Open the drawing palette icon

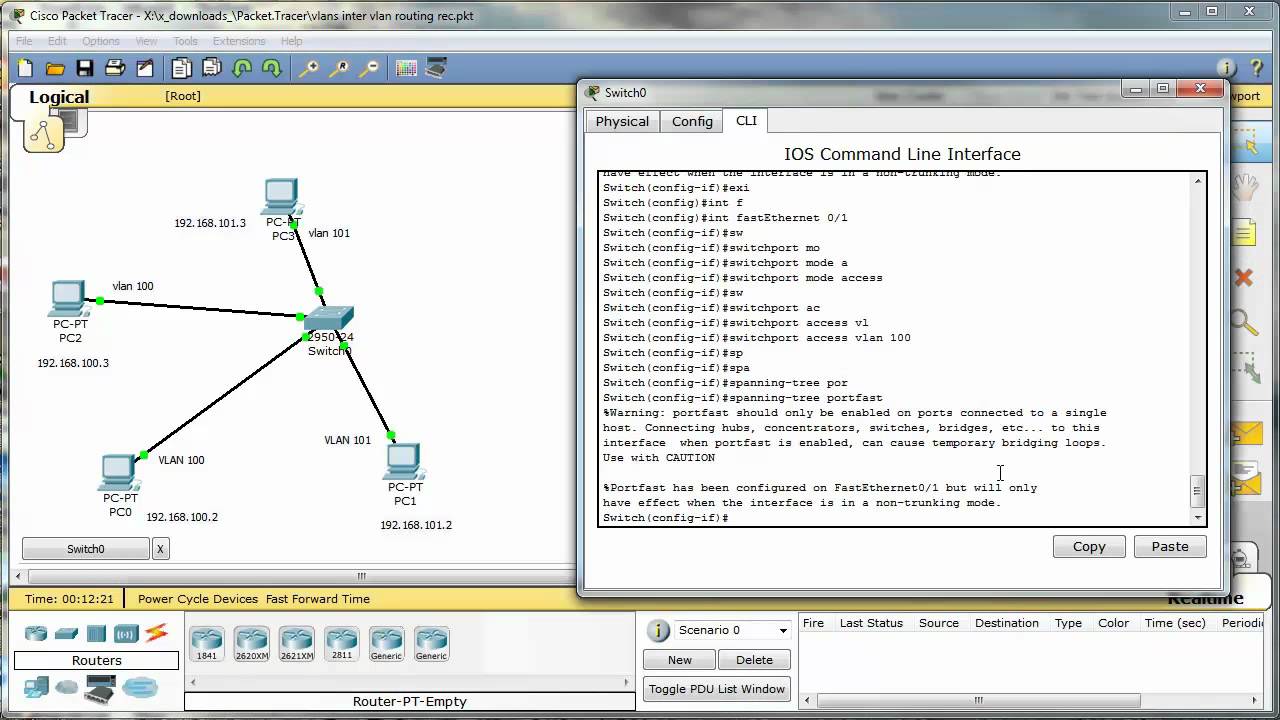tap(406, 68)
